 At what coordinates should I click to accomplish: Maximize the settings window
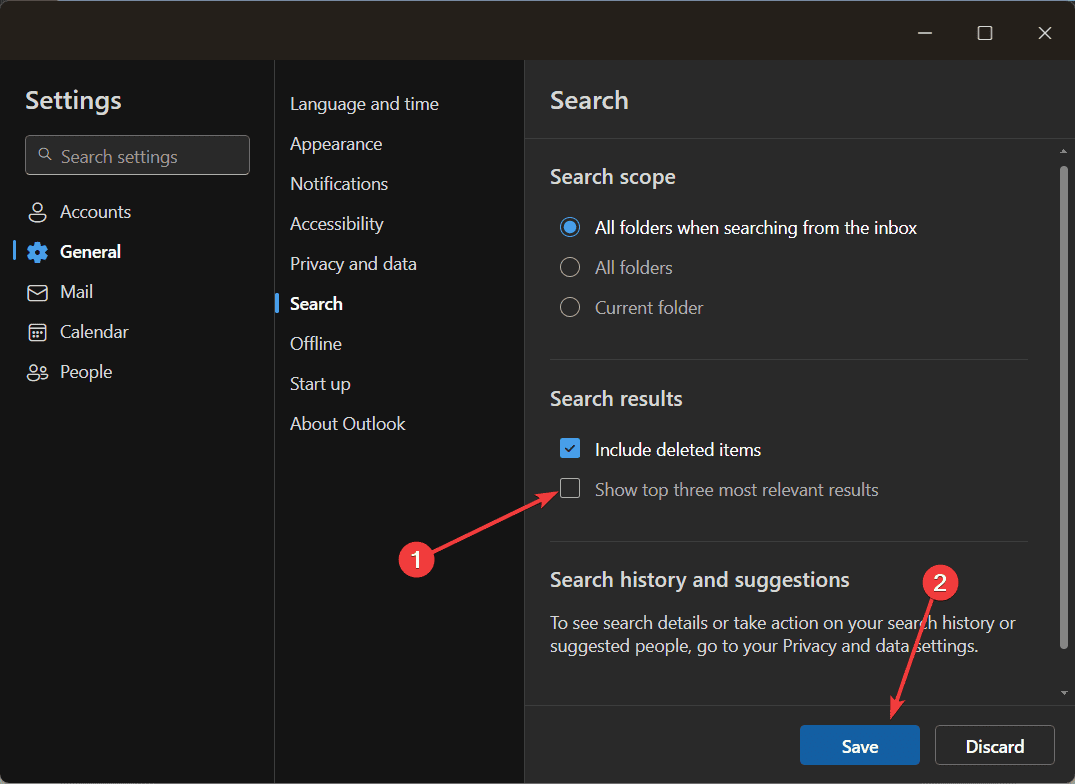click(x=985, y=33)
